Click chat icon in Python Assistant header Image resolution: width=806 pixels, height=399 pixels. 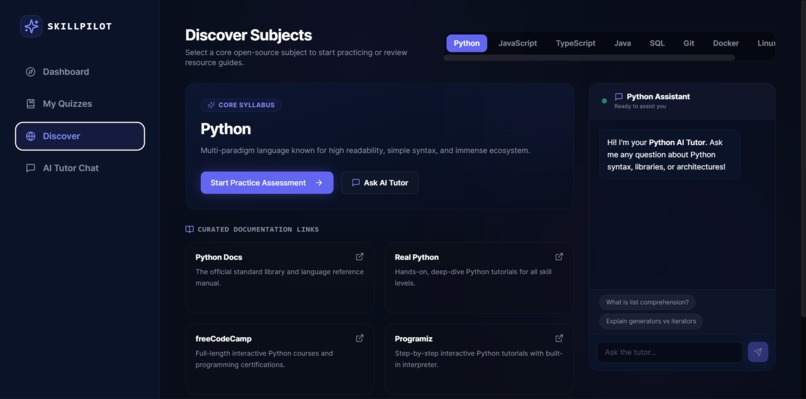click(619, 97)
